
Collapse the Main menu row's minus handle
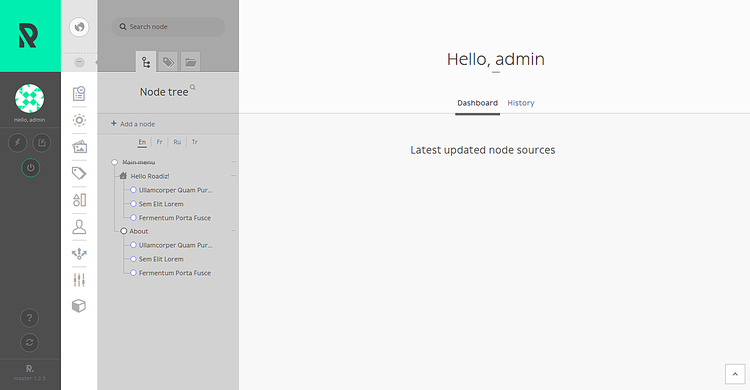coord(233,162)
